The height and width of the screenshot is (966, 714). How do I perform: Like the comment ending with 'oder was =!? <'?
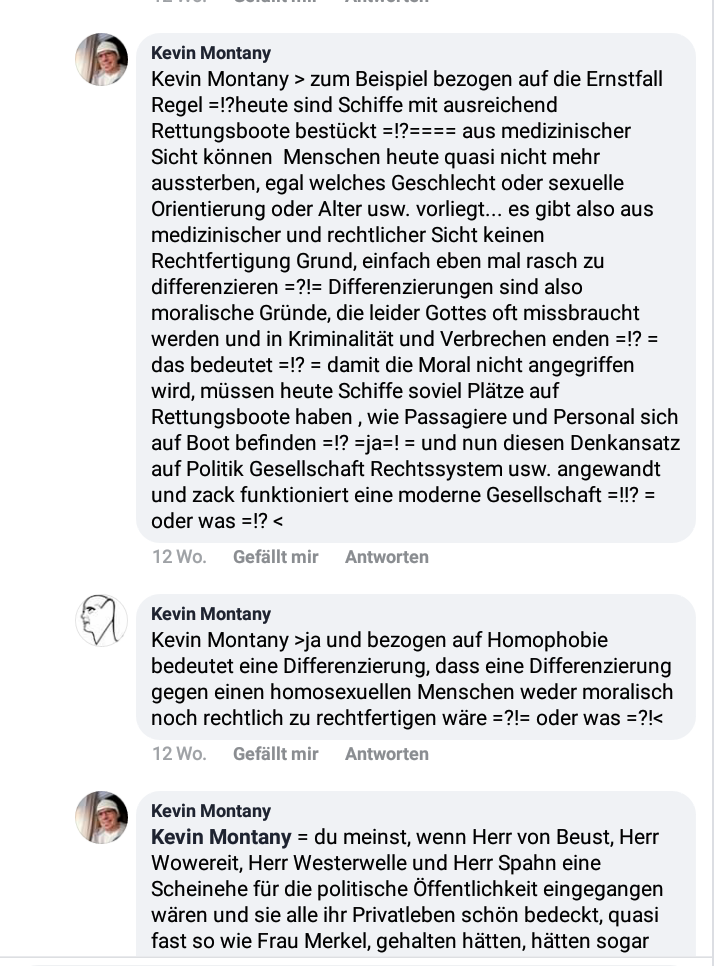tap(275, 556)
